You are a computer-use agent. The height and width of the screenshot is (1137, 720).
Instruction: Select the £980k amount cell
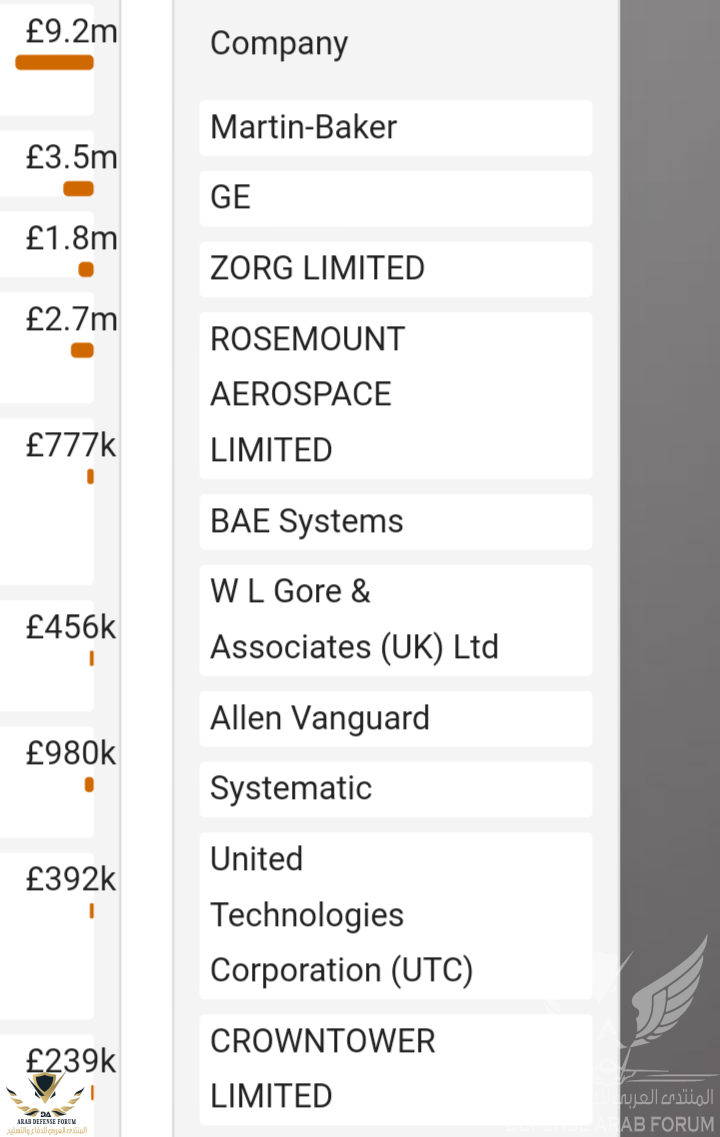[x=70, y=754]
